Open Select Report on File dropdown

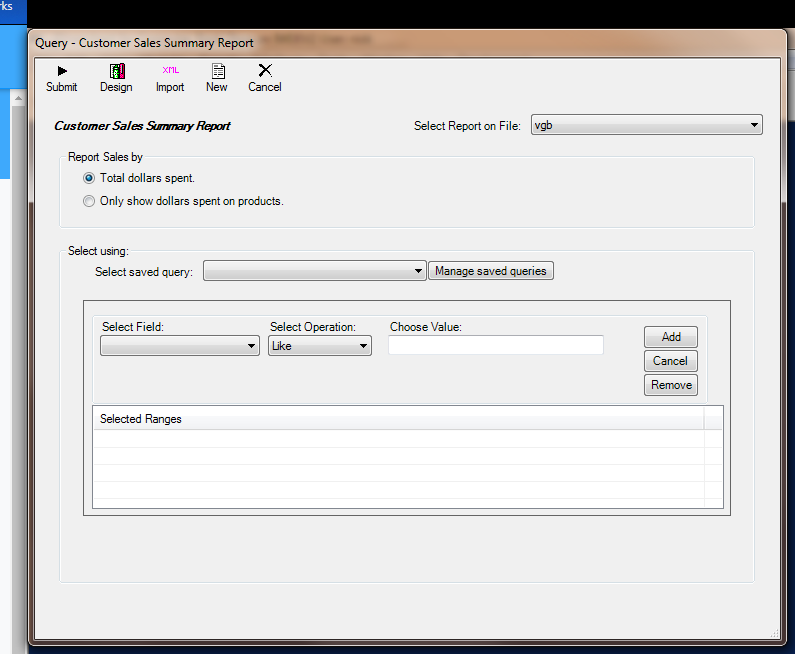point(646,125)
